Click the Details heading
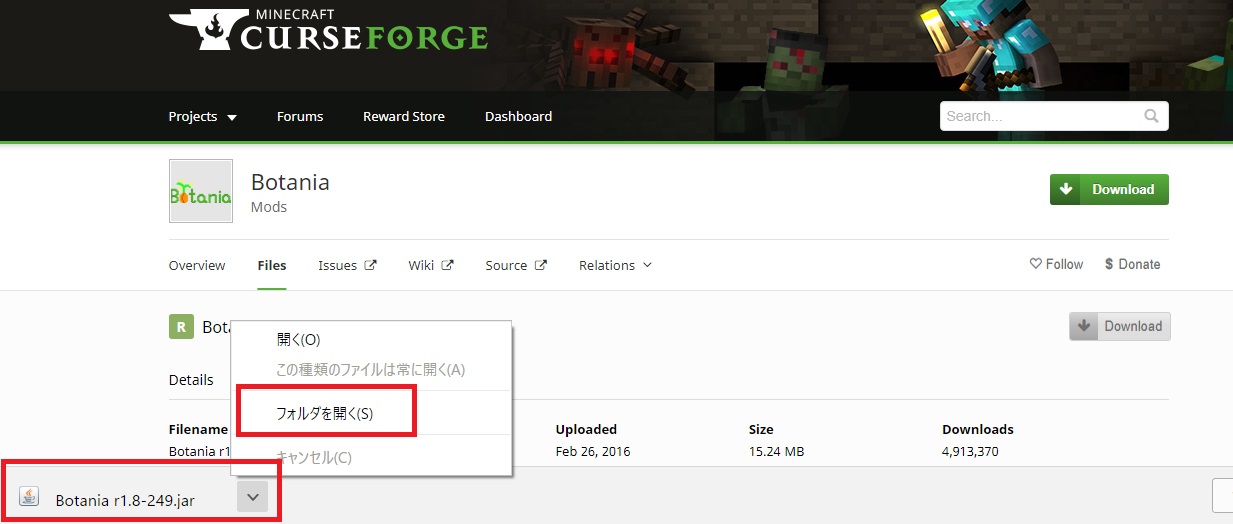1233x524 pixels. tap(191, 380)
